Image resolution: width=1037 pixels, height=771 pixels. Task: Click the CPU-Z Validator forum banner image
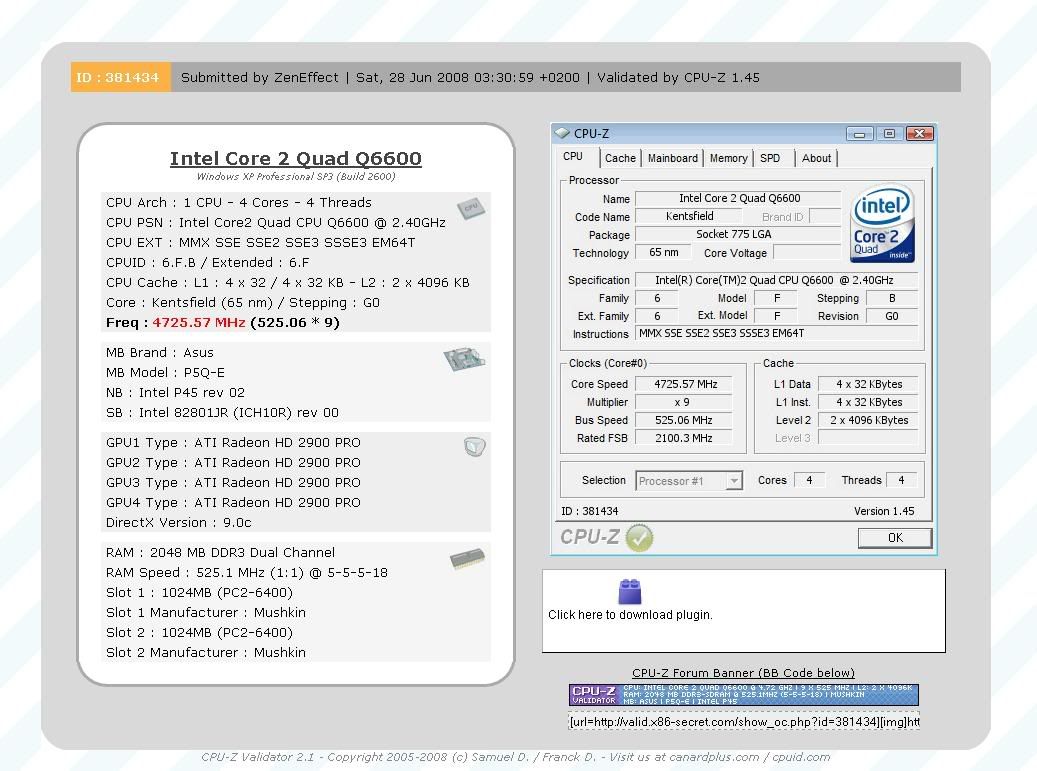(743, 695)
